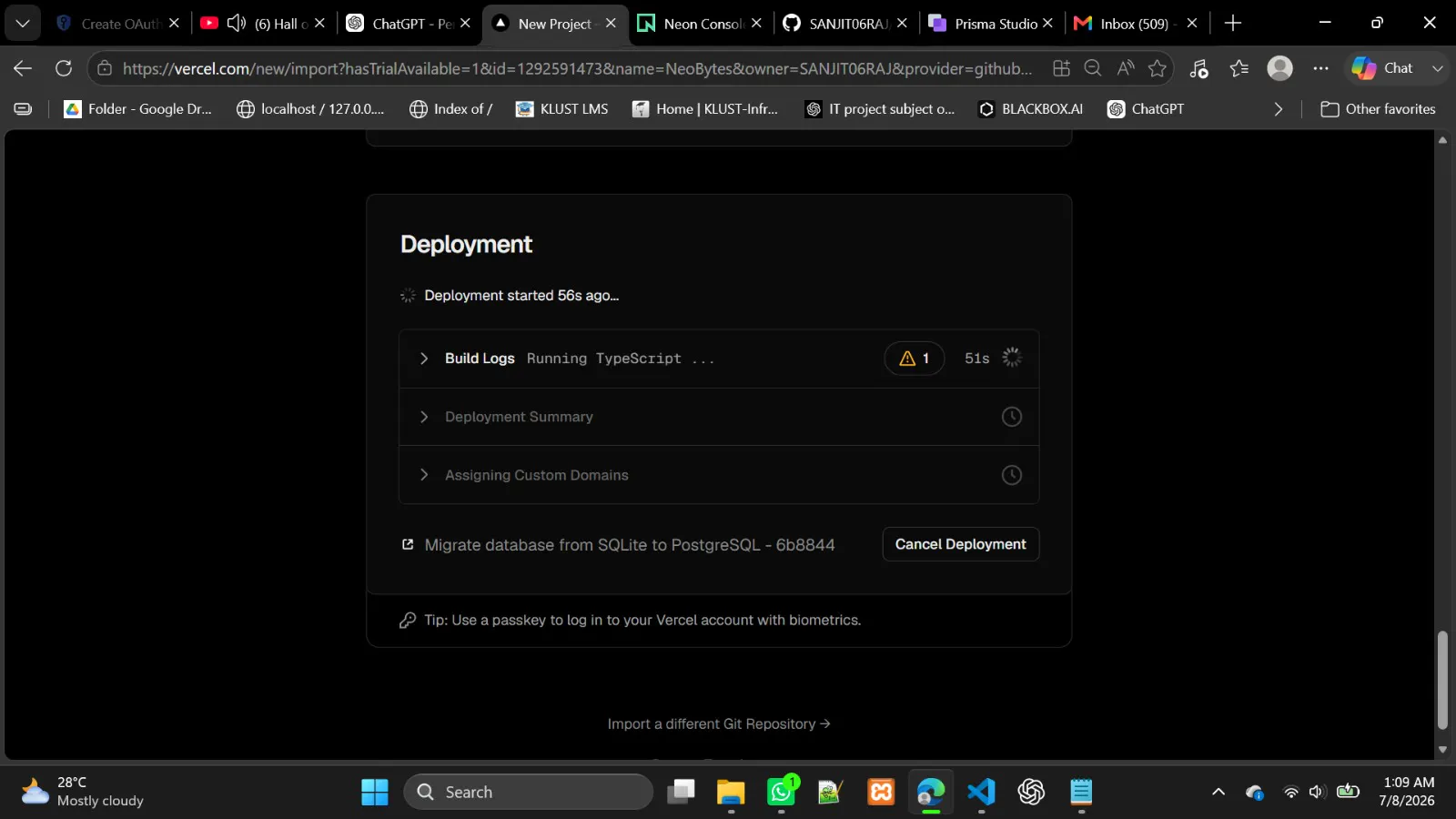This screenshot has width=1456, height=819.
Task: Open Visual Studio Code from taskbar
Action: tap(981, 792)
